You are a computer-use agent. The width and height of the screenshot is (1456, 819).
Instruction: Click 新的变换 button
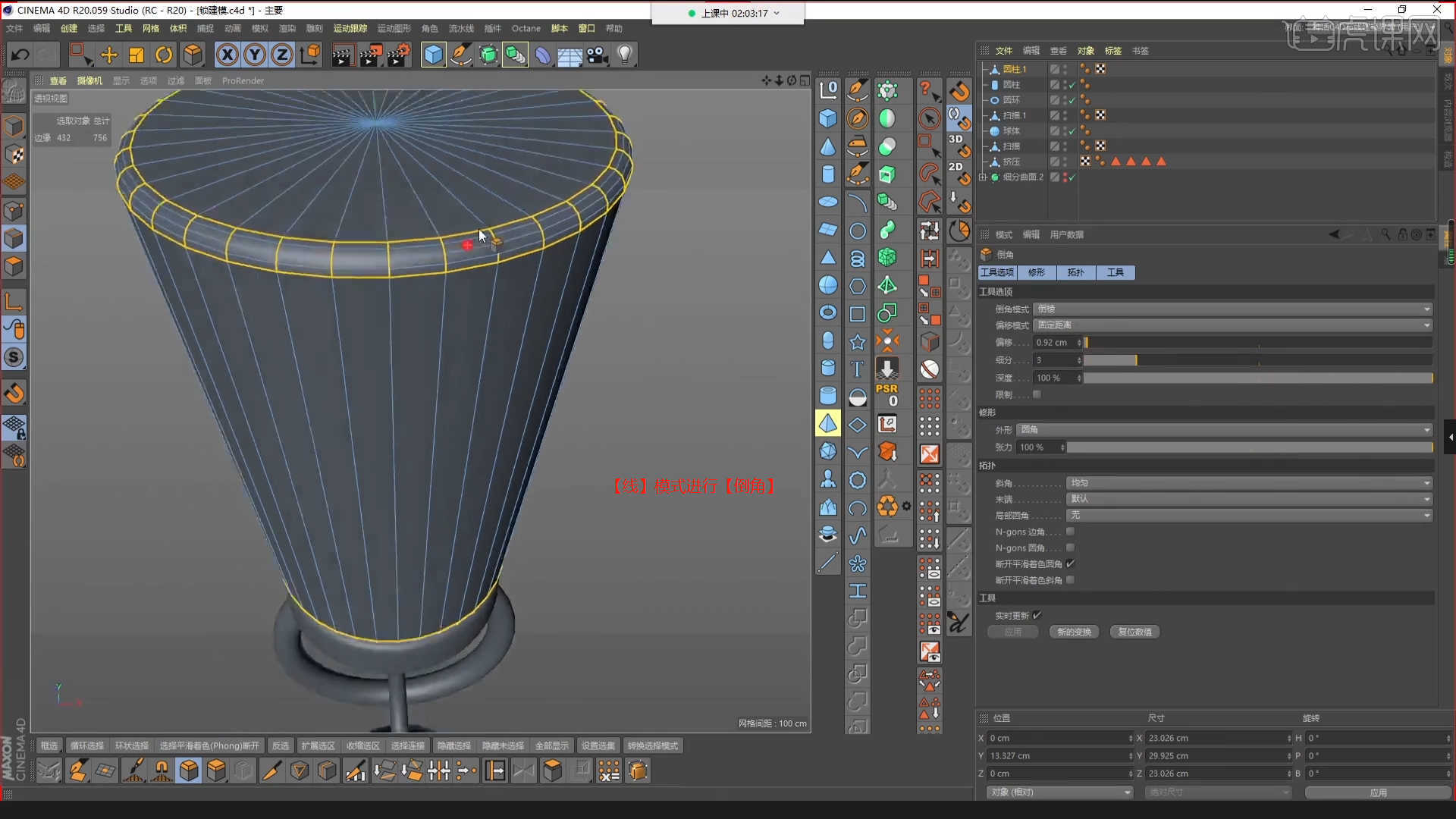pos(1074,632)
